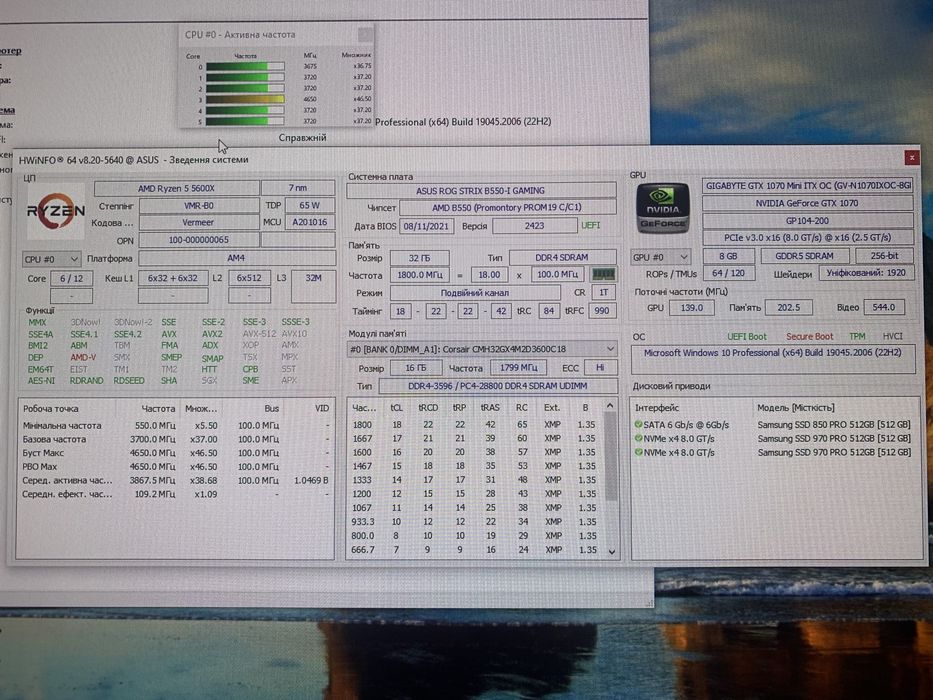Click Core 0 frequency bar at 3675 MHz
Image resolution: width=933 pixels, height=700 pixels.
[x=245, y=66]
